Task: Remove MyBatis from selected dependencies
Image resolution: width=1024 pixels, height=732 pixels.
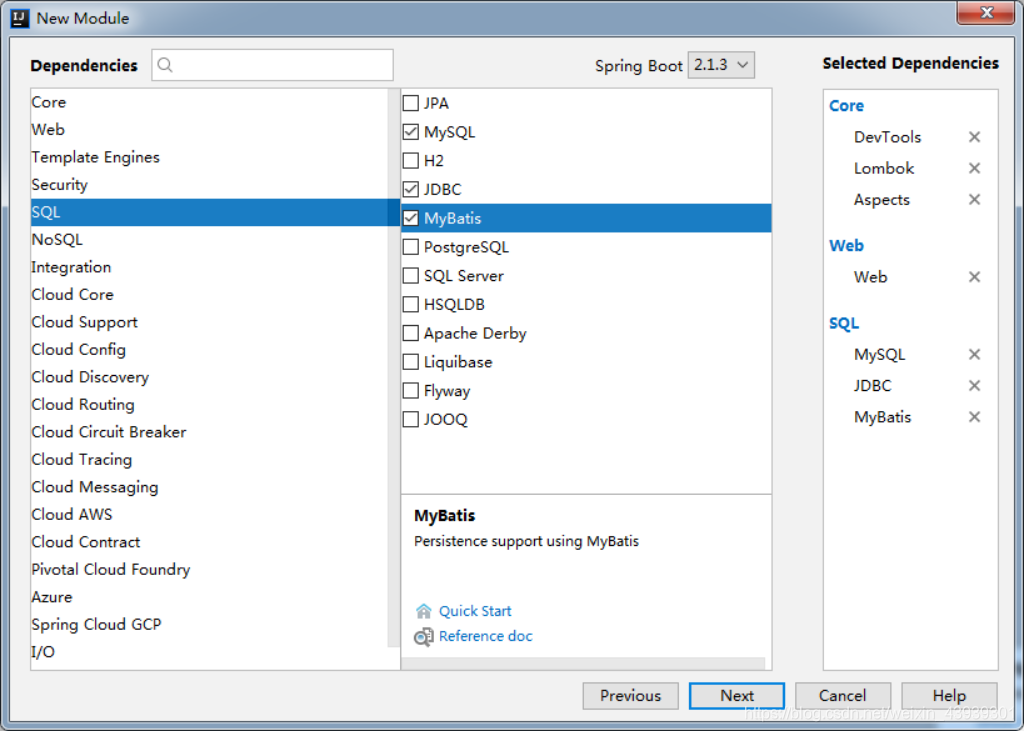Action: coord(974,417)
